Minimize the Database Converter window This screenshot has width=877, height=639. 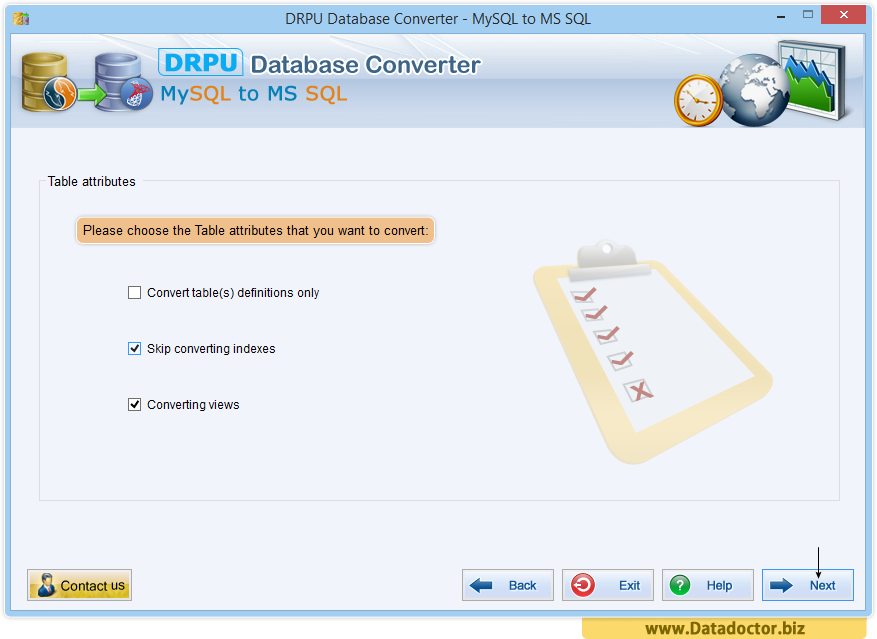pyautogui.click(x=781, y=16)
